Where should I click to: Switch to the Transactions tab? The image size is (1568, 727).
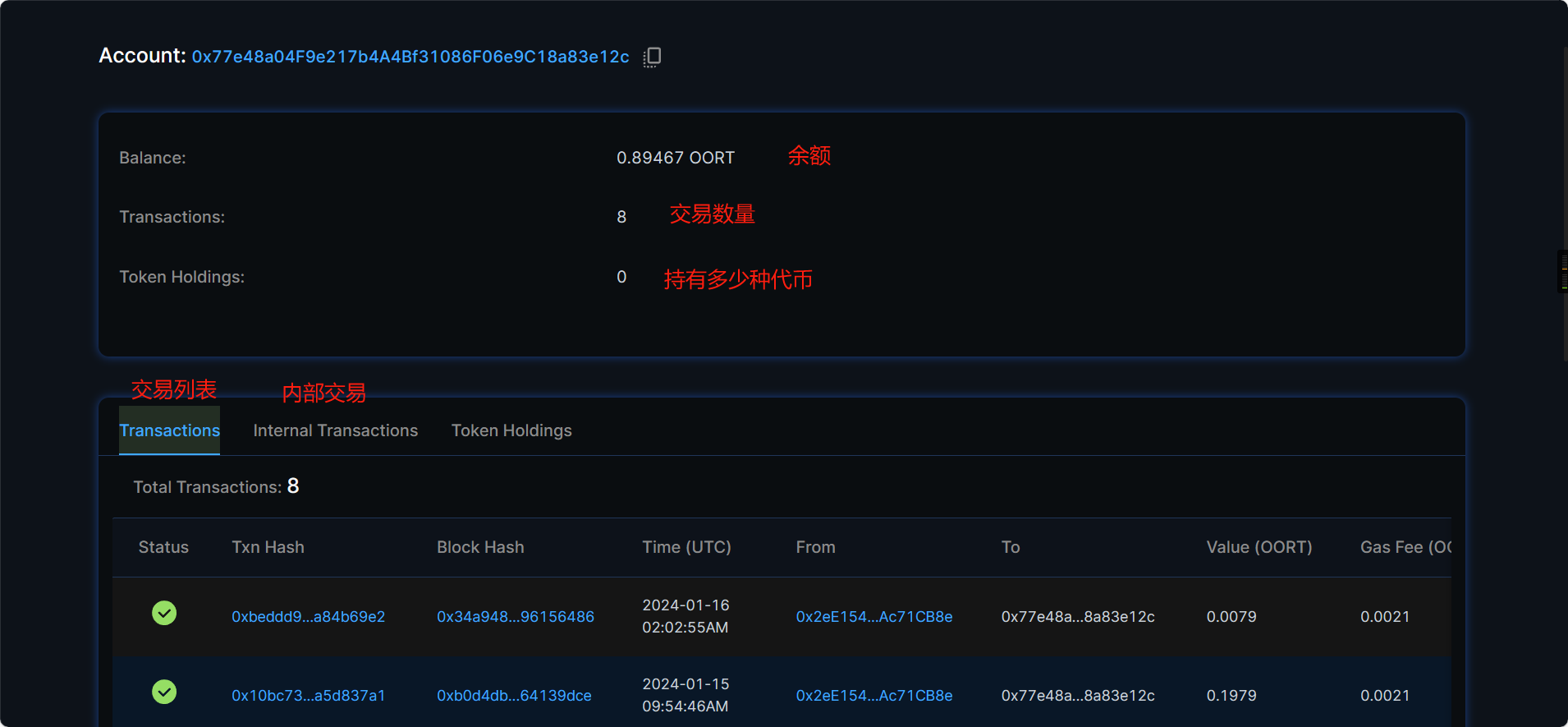169,430
